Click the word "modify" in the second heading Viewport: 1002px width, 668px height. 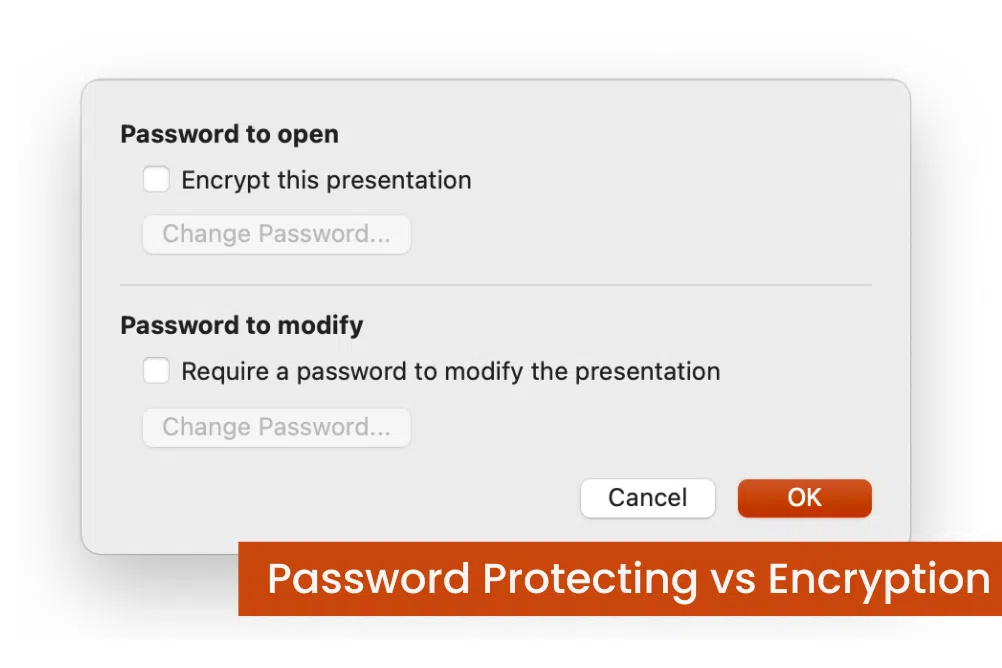[x=323, y=325]
